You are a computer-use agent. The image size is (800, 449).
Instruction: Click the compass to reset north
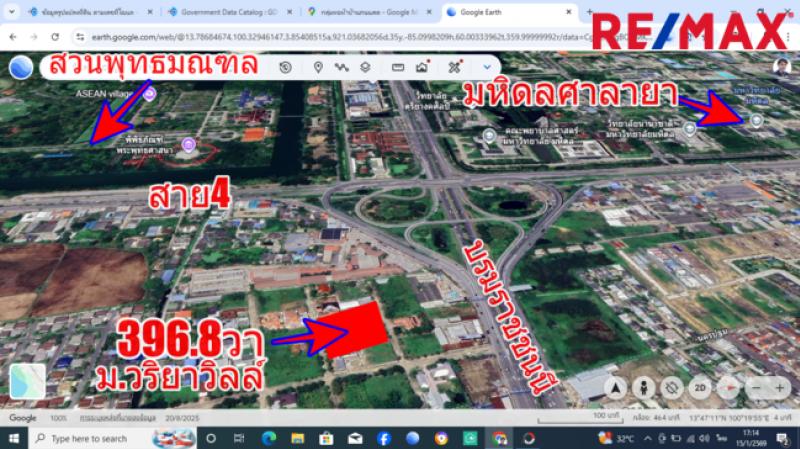click(x=729, y=388)
